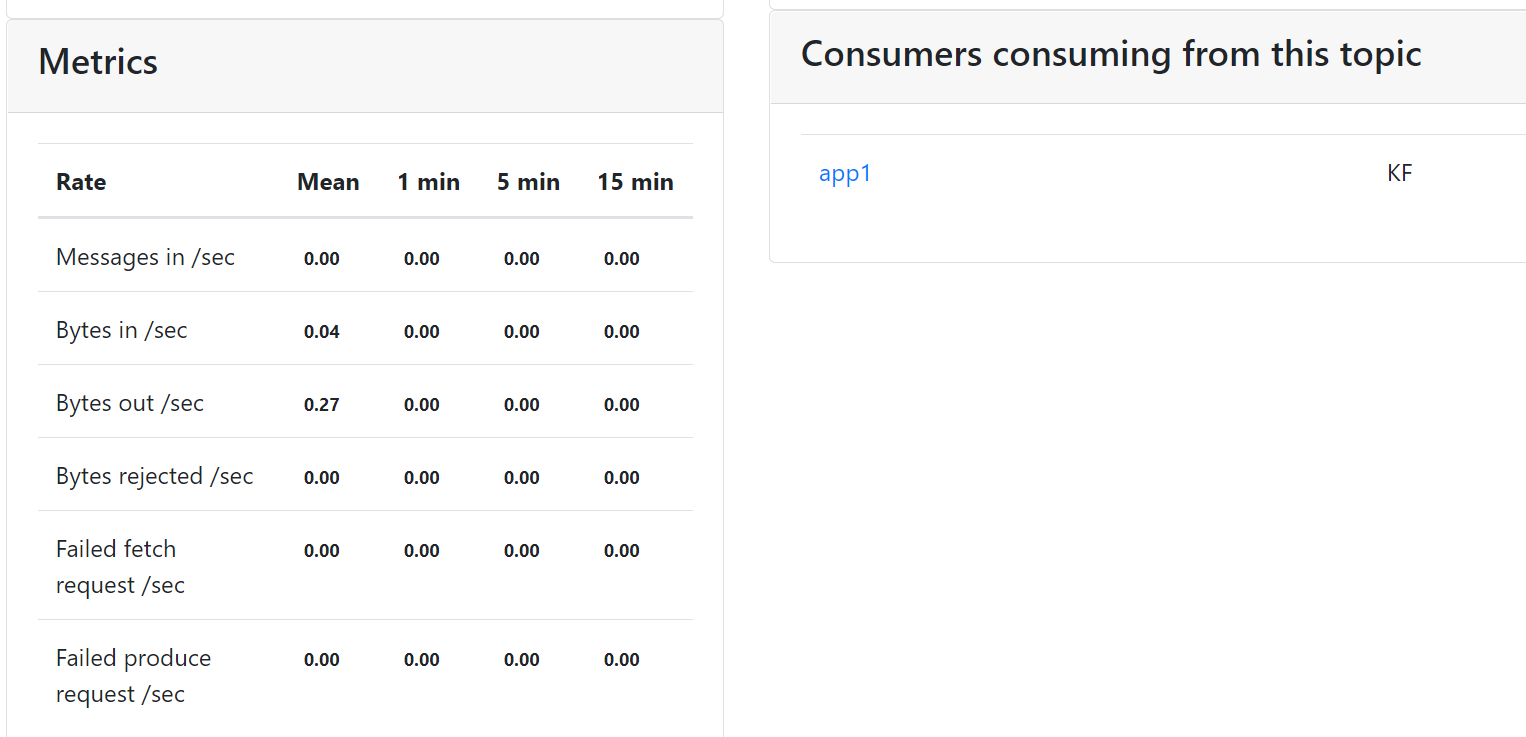The width and height of the screenshot is (1526, 737).
Task: Click the Metrics panel heading
Action: [x=98, y=62]
